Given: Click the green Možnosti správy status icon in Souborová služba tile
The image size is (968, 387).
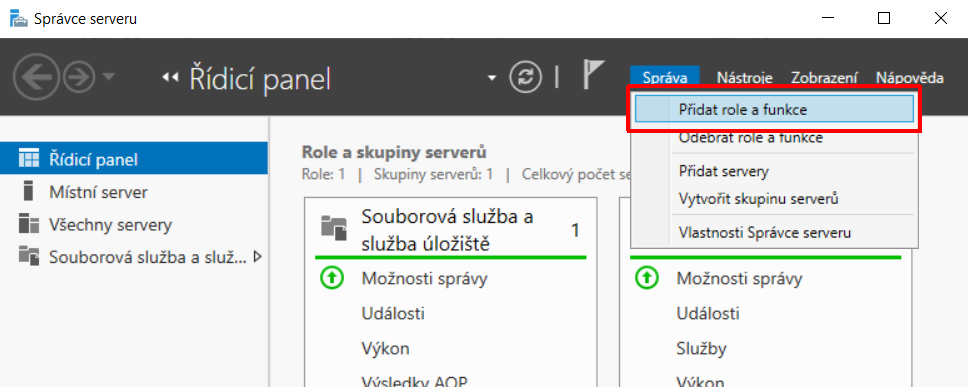Looking at the screenshot, I should 332,279.
